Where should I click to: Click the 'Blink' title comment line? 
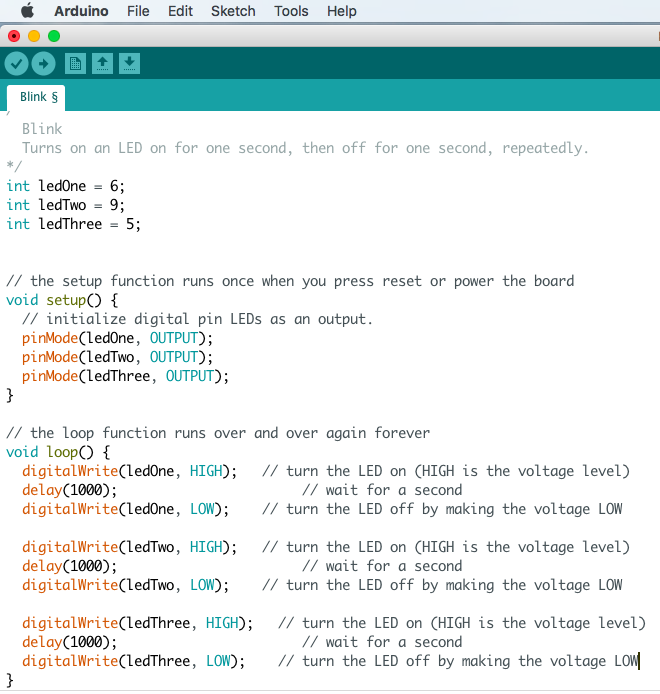click(x=42, y=129)
